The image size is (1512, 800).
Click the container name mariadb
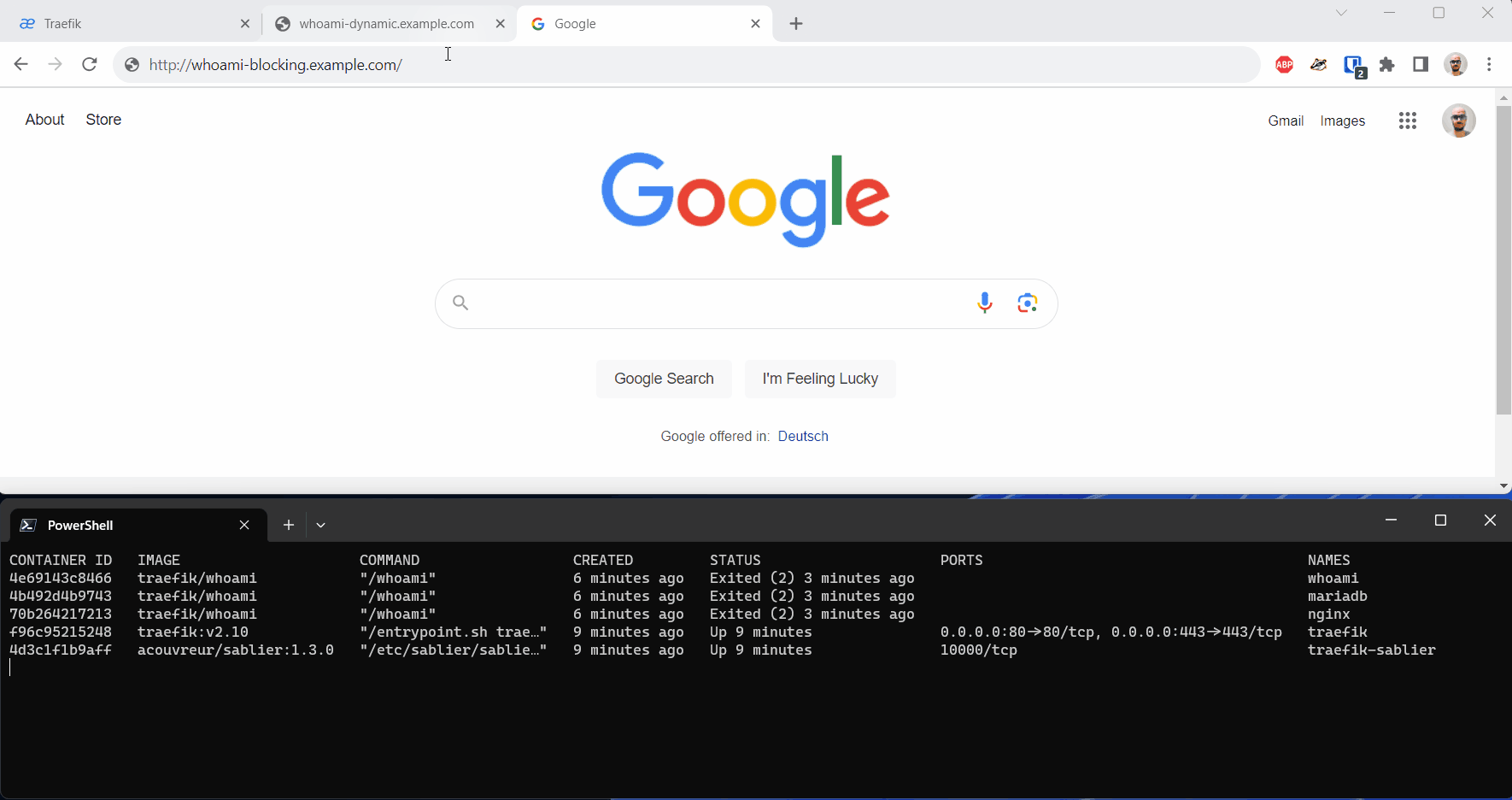pyautogui.click(x=1338, y=596)
